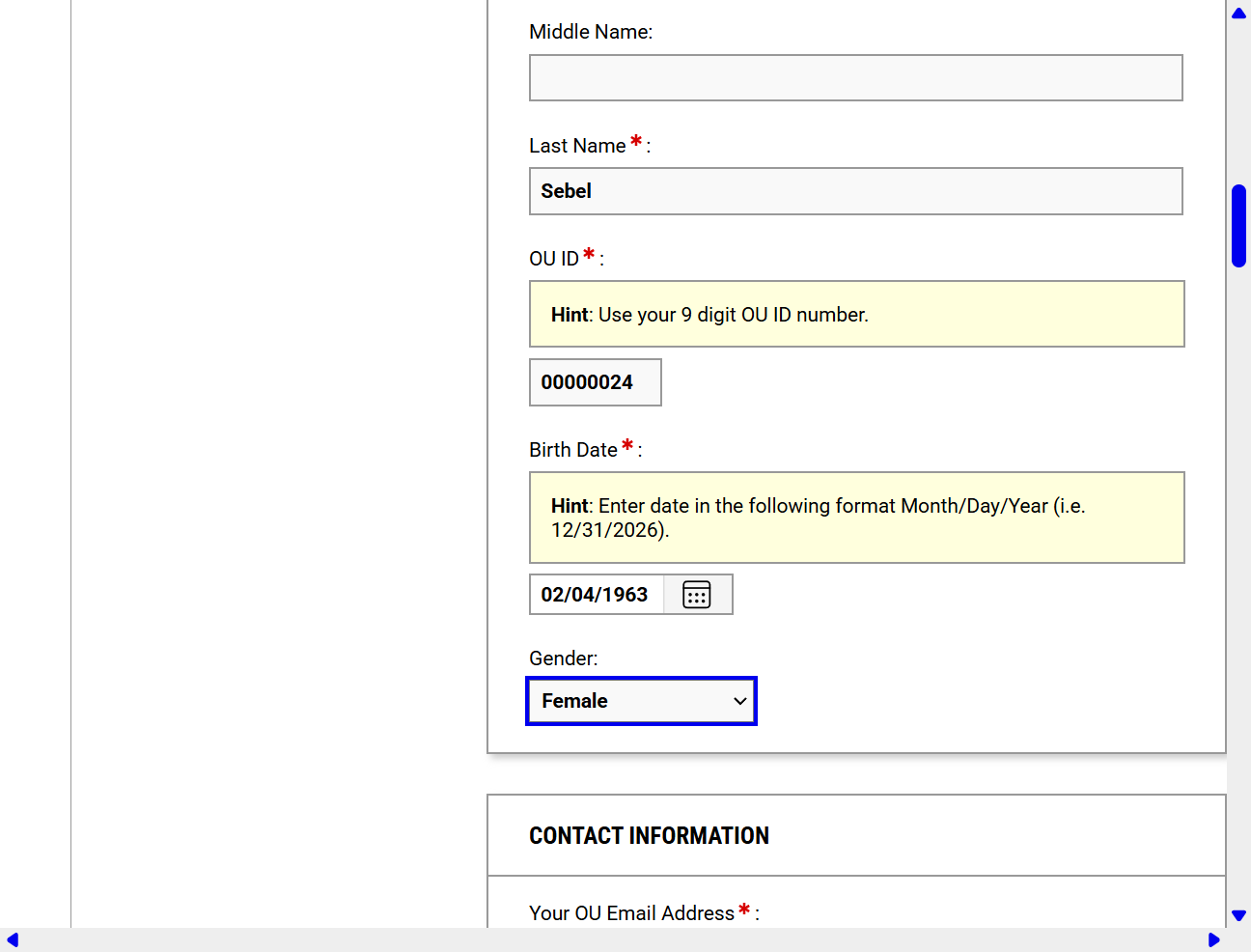
Task: Click the Last Name field containing Sebel
Action: [856, 191]
